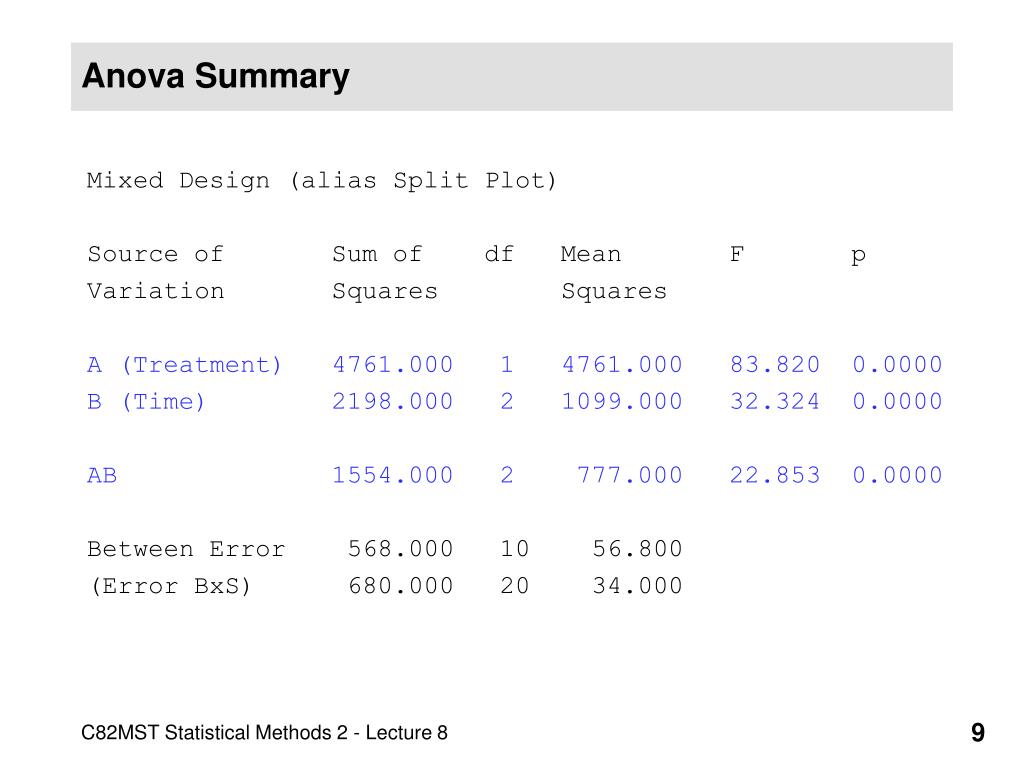The height and width of the screenshot is (768, 1024).
Task: Select sum of squares '568.000'
Action: (400, 549)
